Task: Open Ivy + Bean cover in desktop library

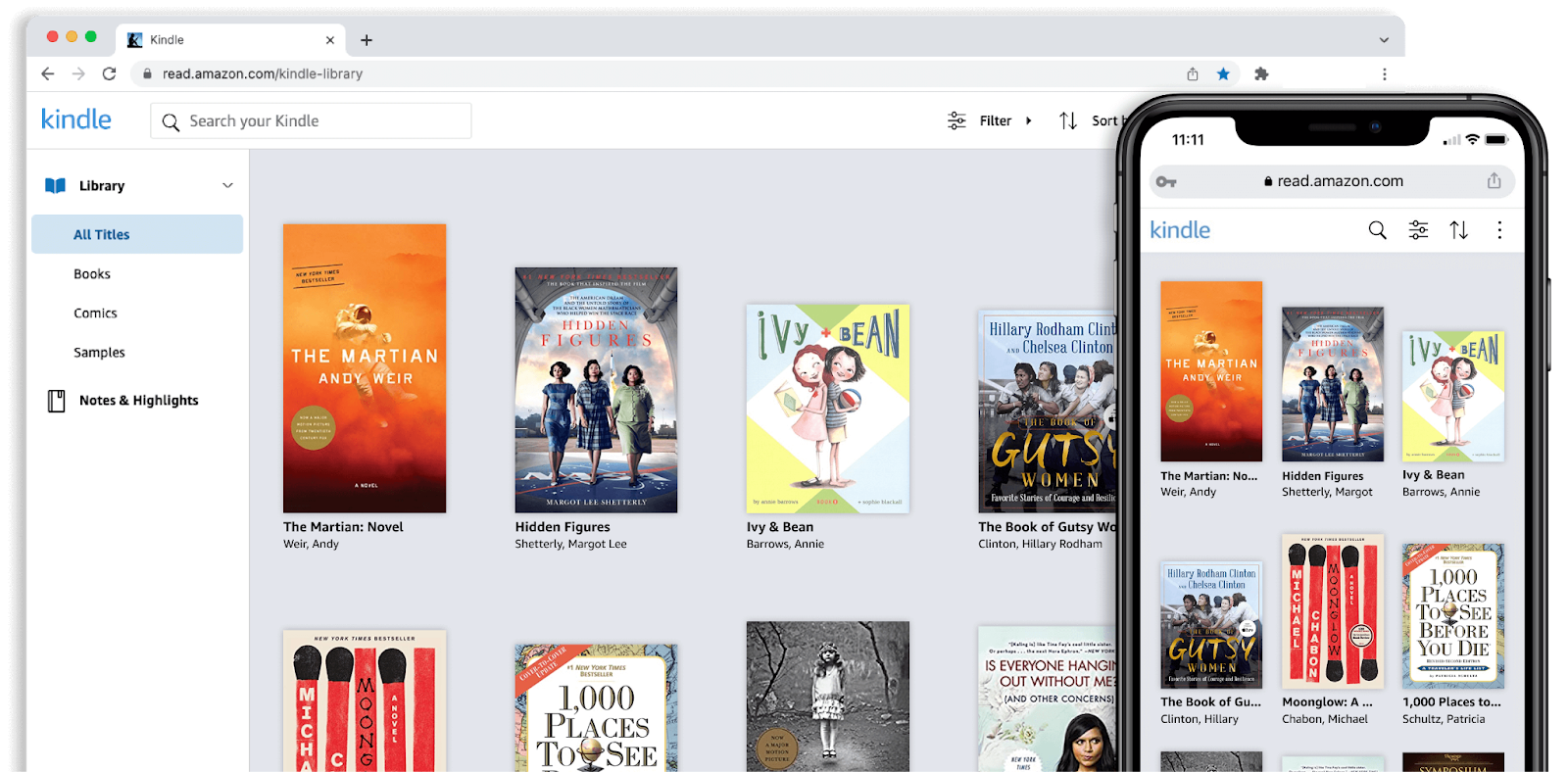Action: pyautogui.click(x=827, y=409)
